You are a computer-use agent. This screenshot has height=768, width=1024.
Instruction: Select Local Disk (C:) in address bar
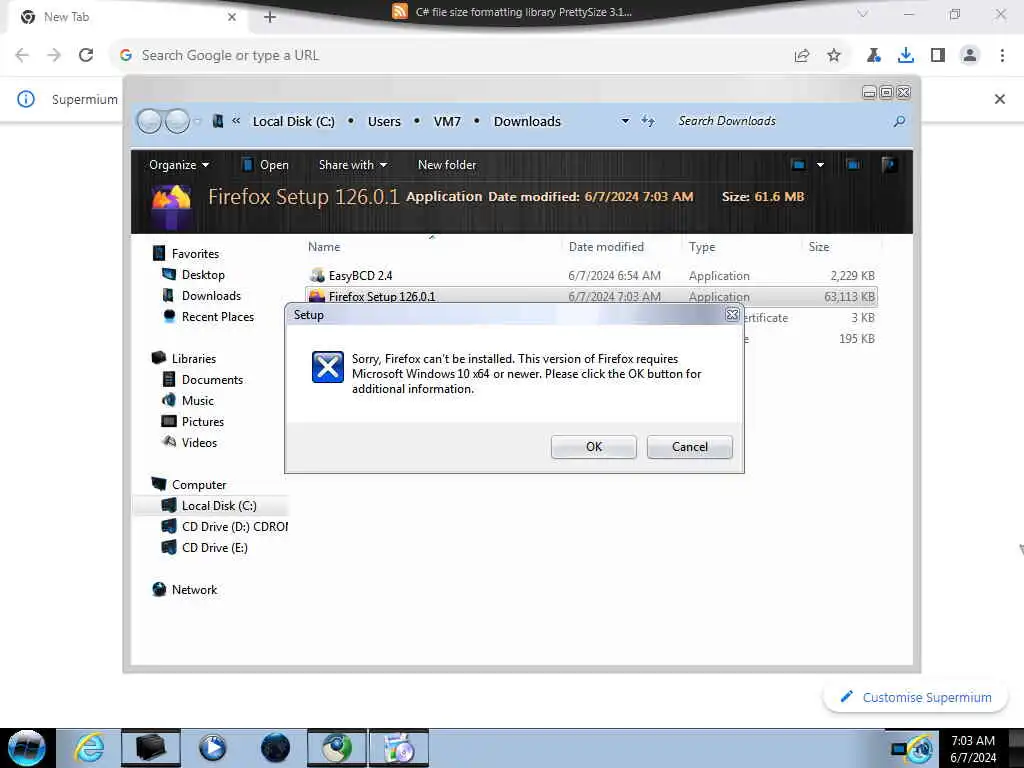click(293, 121)
